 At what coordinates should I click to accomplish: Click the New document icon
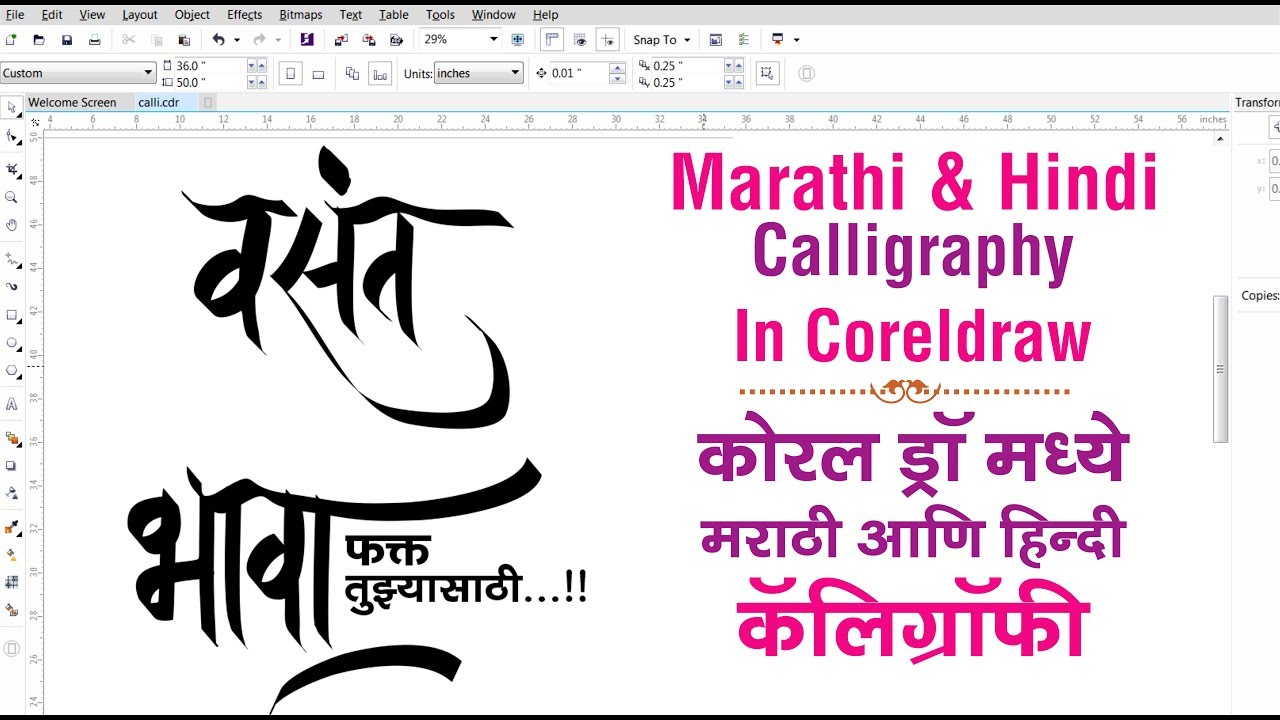pyautogui.click(x=11, y=40)
